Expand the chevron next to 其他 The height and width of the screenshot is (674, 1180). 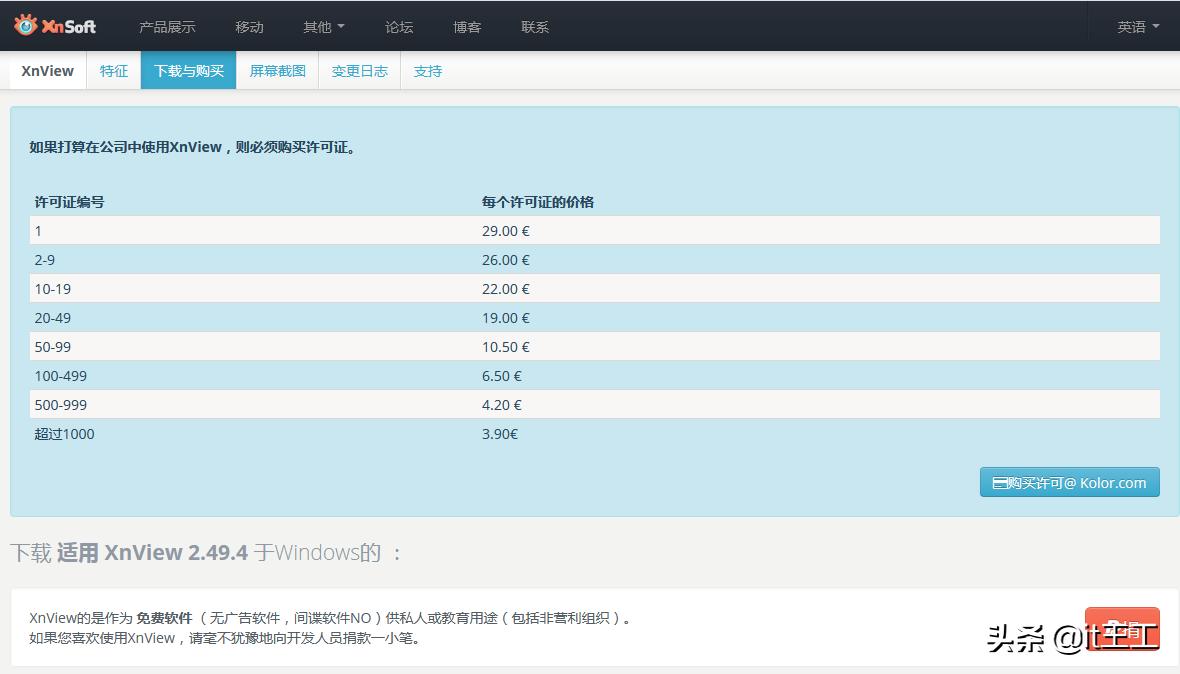340,27
